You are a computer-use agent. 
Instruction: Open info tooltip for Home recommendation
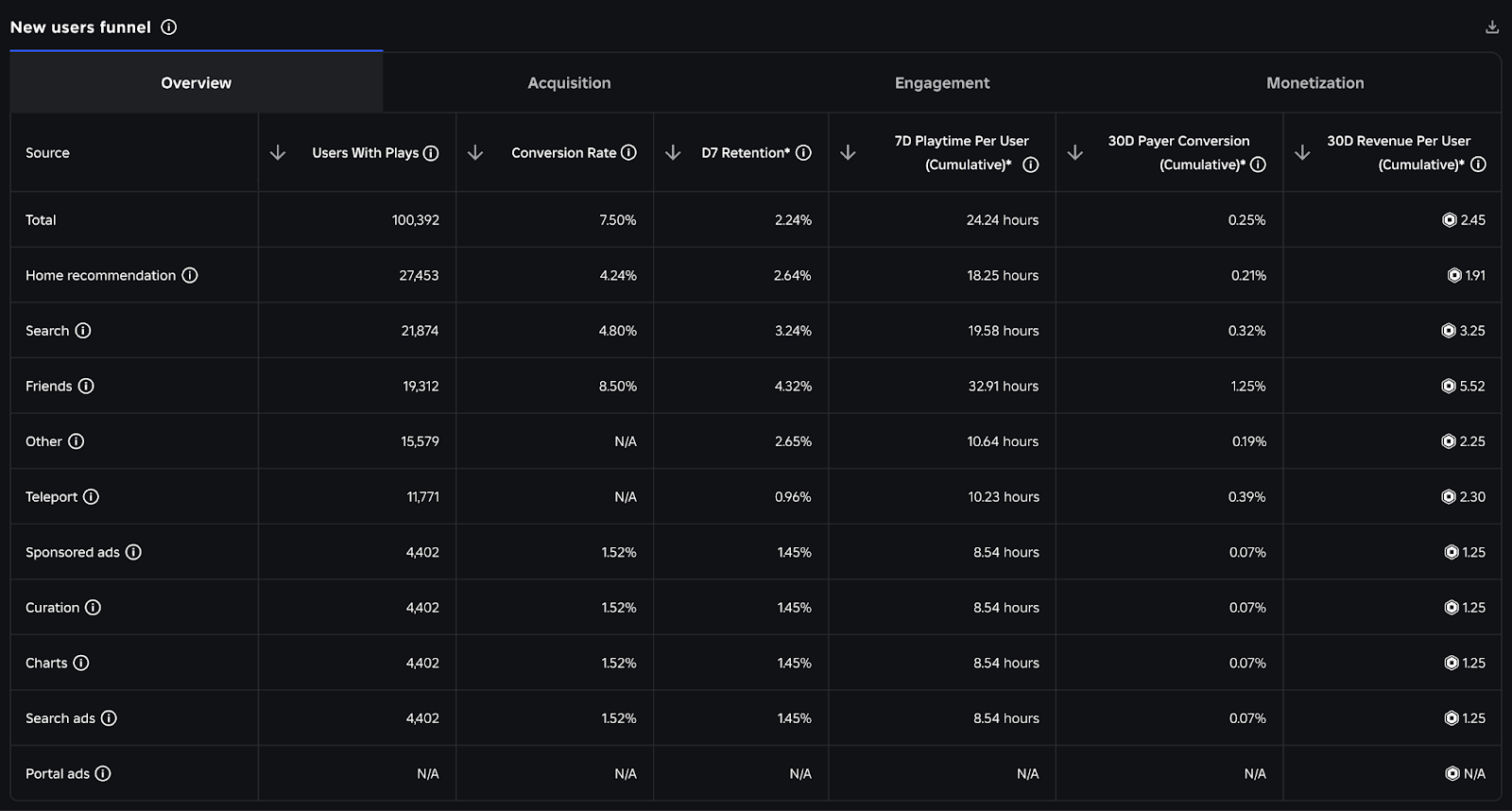tap(190, 276)
